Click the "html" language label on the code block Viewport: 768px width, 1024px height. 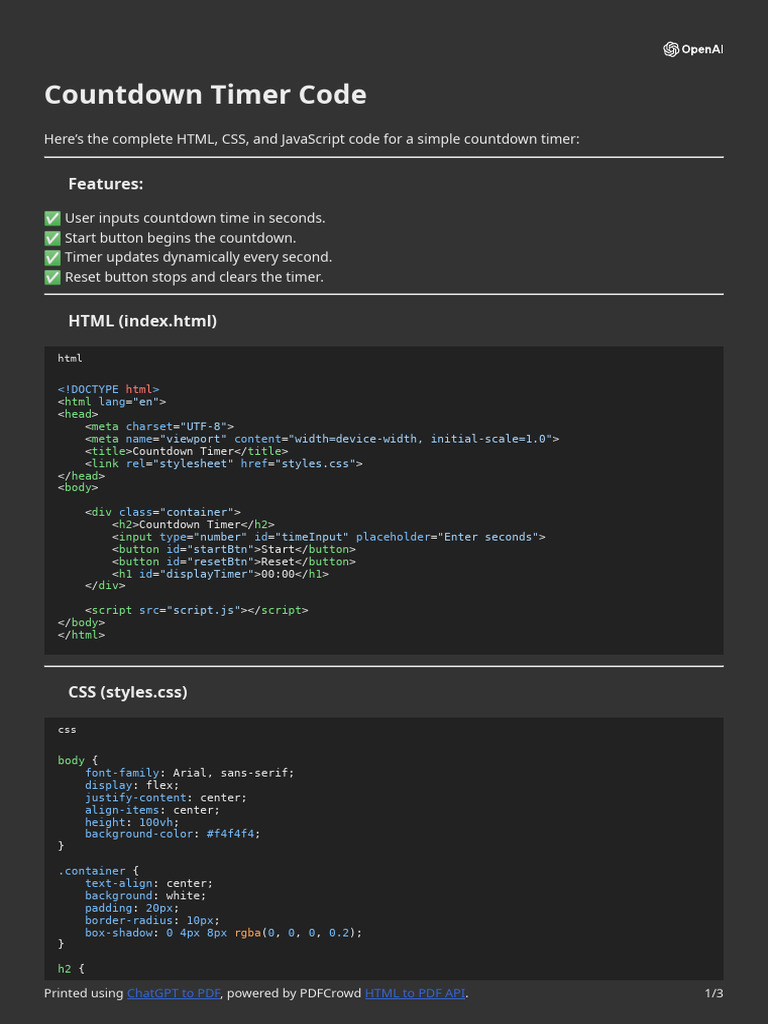pos(70,358)
